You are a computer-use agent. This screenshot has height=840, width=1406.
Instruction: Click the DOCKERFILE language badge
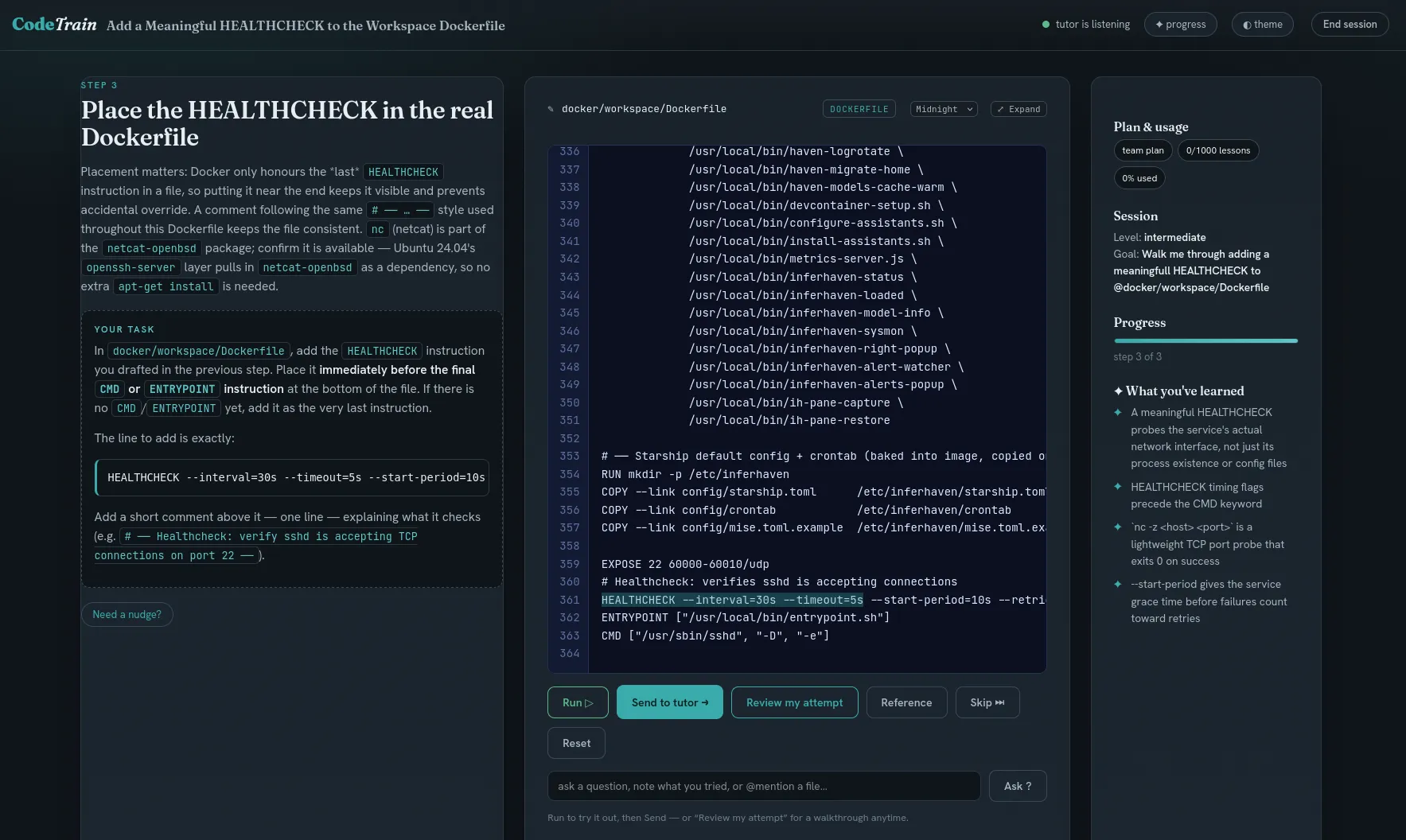[859, 109]
